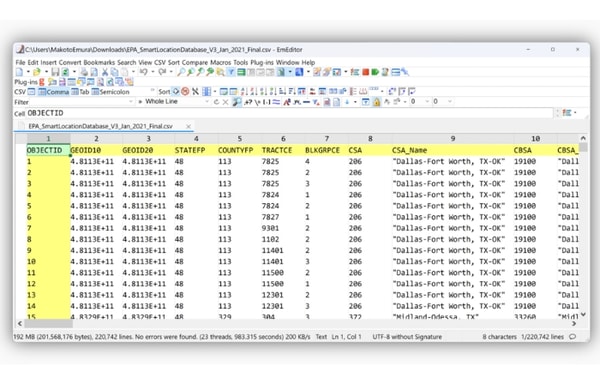Open the Convert menu
Viewport: 600px width, 384px height.
[70, 62]
